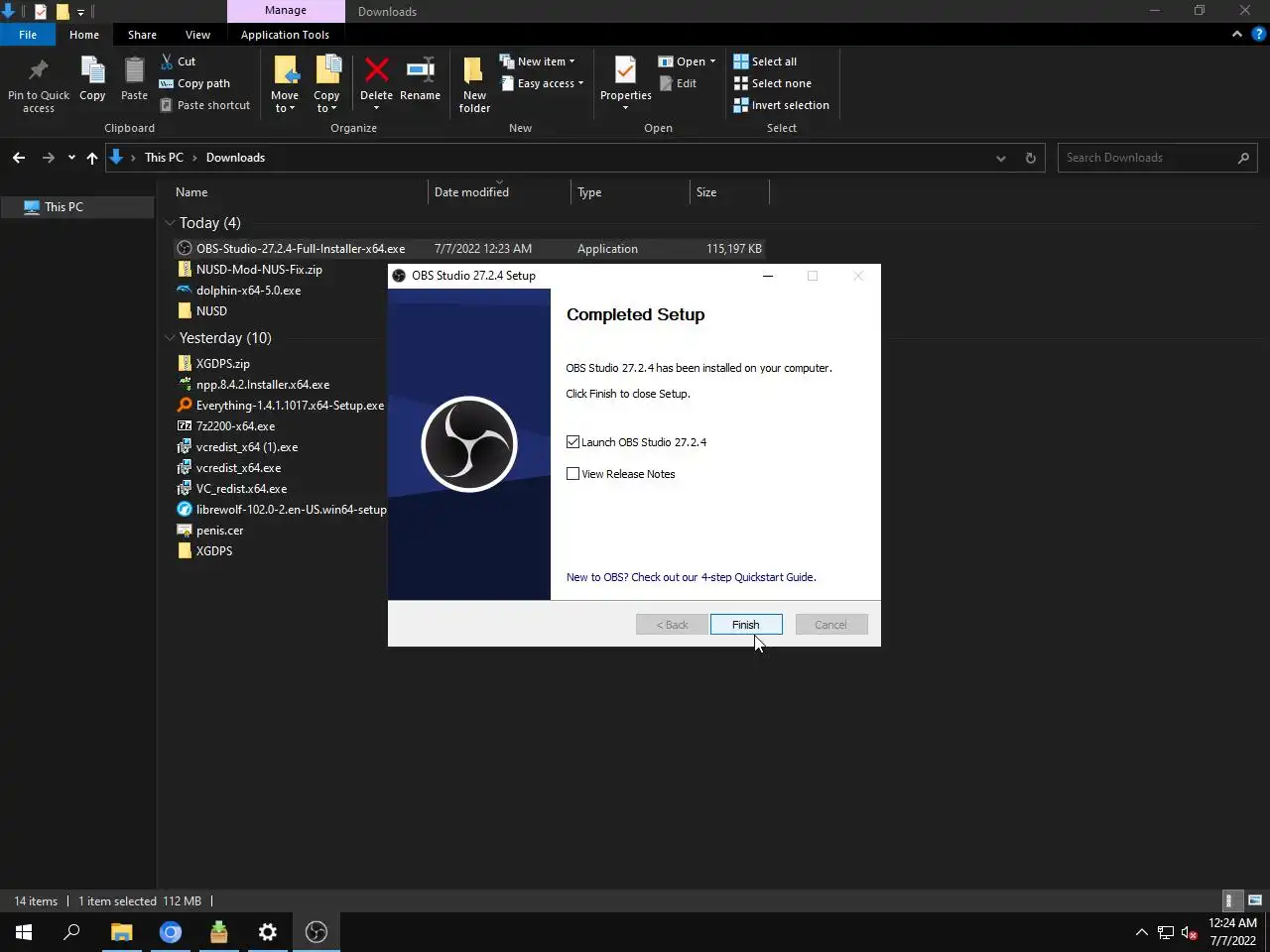Click Paste shortcut in the ribbon
This screenshot has width=1270, height=952.
coord(204,105)
